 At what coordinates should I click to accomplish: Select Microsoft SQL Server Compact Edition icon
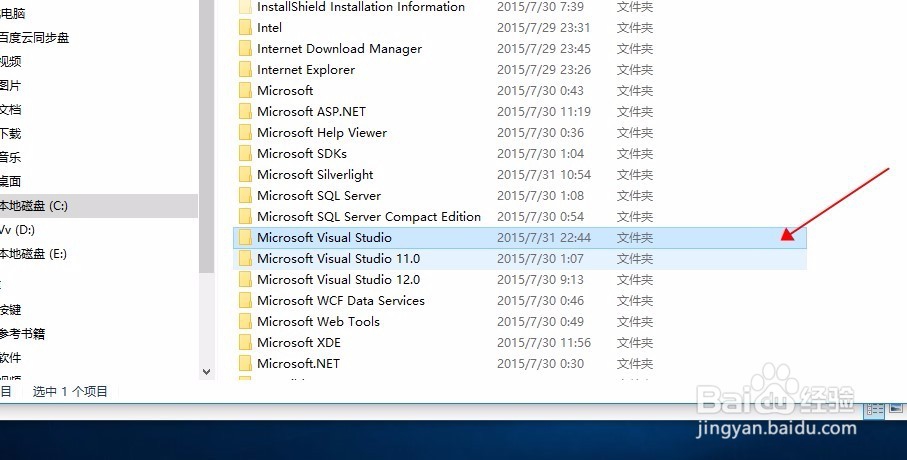245,216
